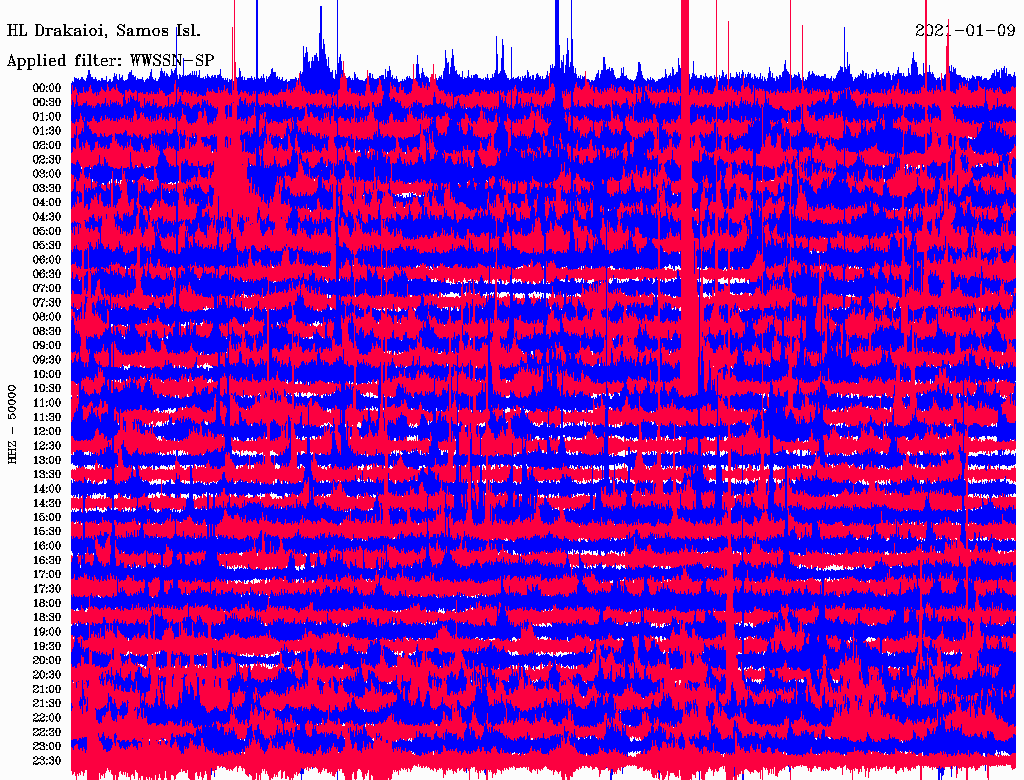1024x780 pixels.
Task: Click the 10:30 time row label
Action: click(47, 389)
